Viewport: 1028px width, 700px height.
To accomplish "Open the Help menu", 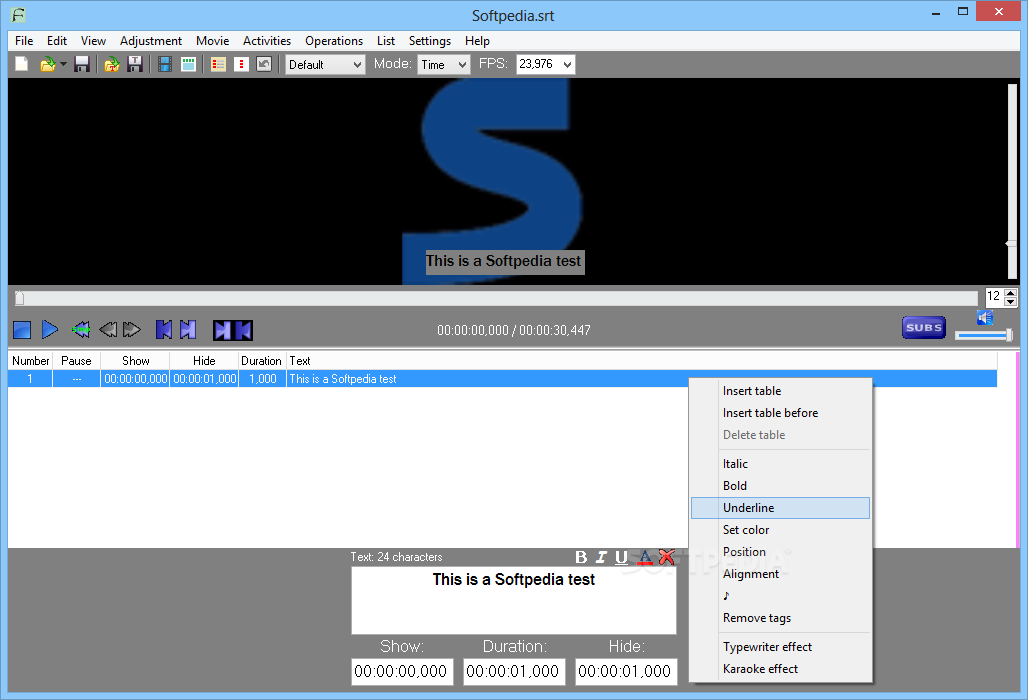I will tap(477, 41).
